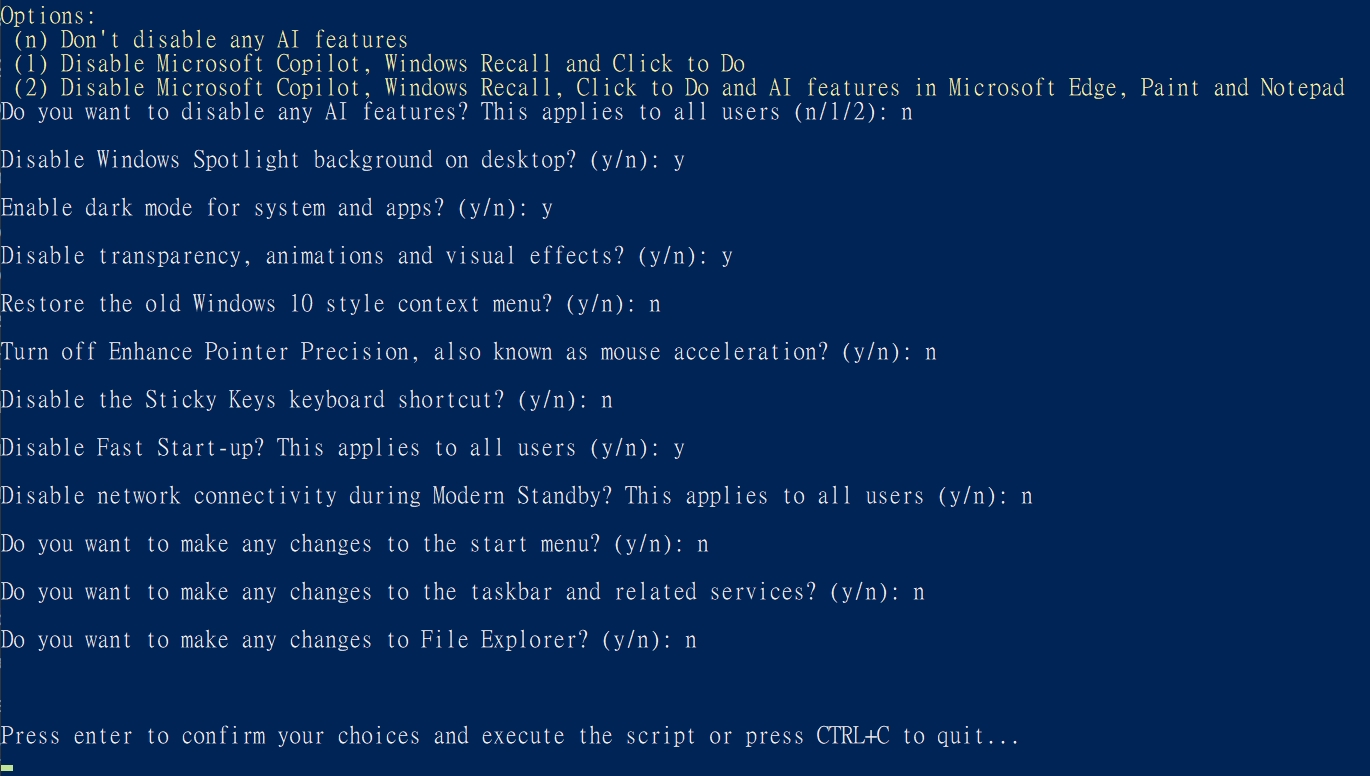Click the taskbar and related services prompt
Viewport: 1370px width, 776px height.
(x=462, y=592)
